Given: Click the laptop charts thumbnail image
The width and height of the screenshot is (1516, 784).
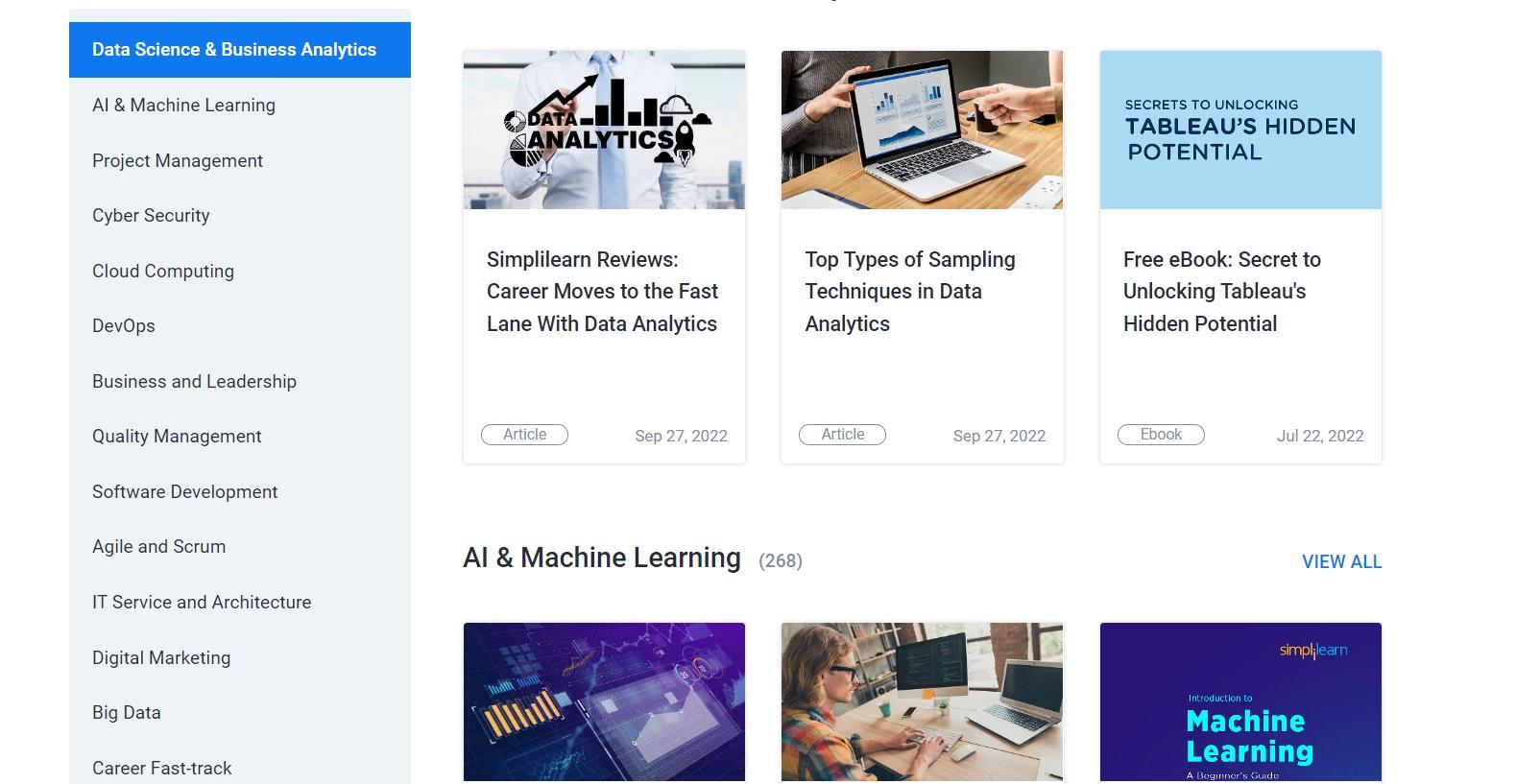Looking at the screenshot, I should (922, 130).
